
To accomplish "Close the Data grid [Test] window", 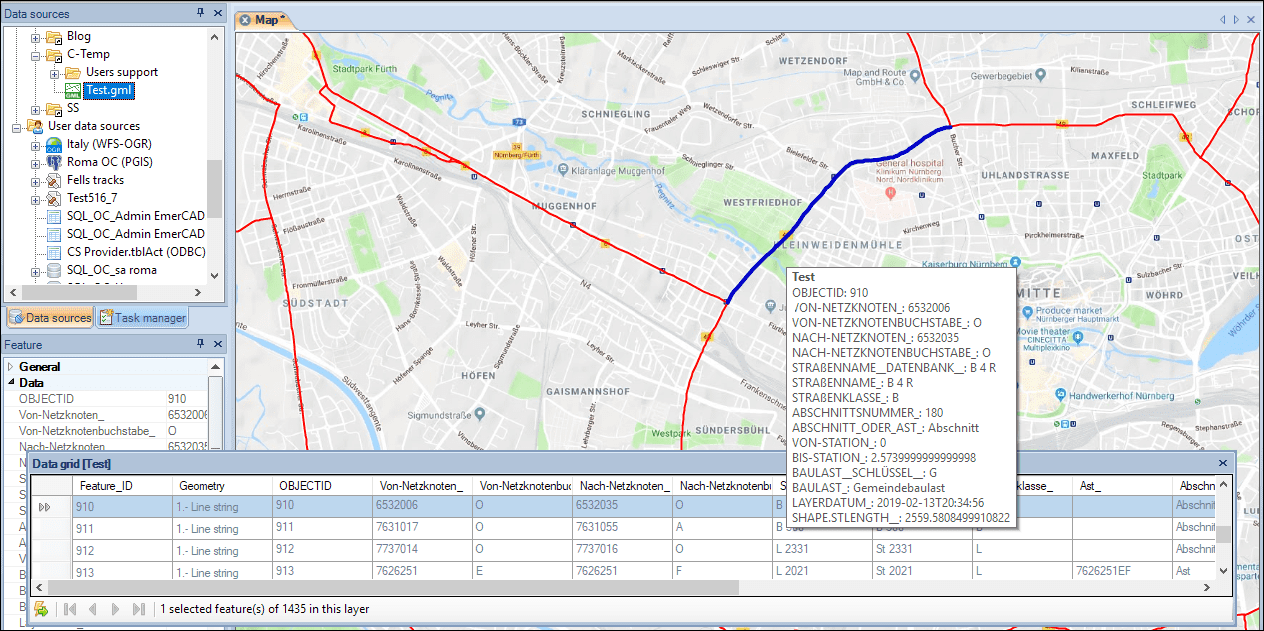I will pyautogui.click(x=1223, y=464).
